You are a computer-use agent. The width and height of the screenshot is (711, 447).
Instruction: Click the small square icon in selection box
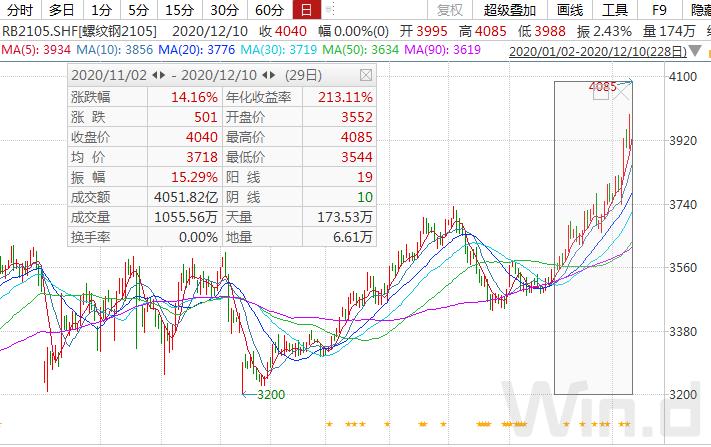(601, 92)
